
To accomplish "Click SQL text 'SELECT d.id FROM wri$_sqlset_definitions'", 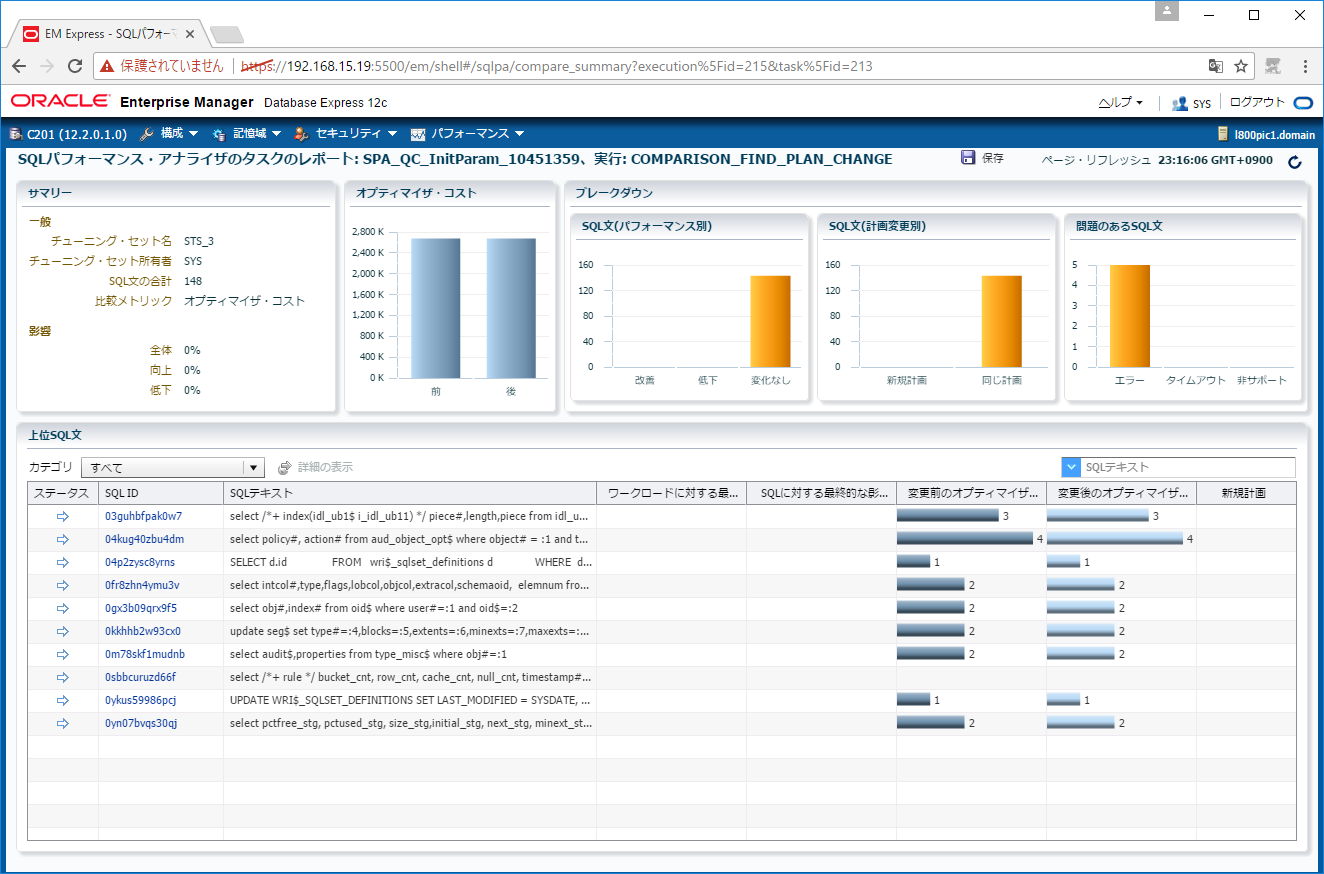I will (410, 562).
